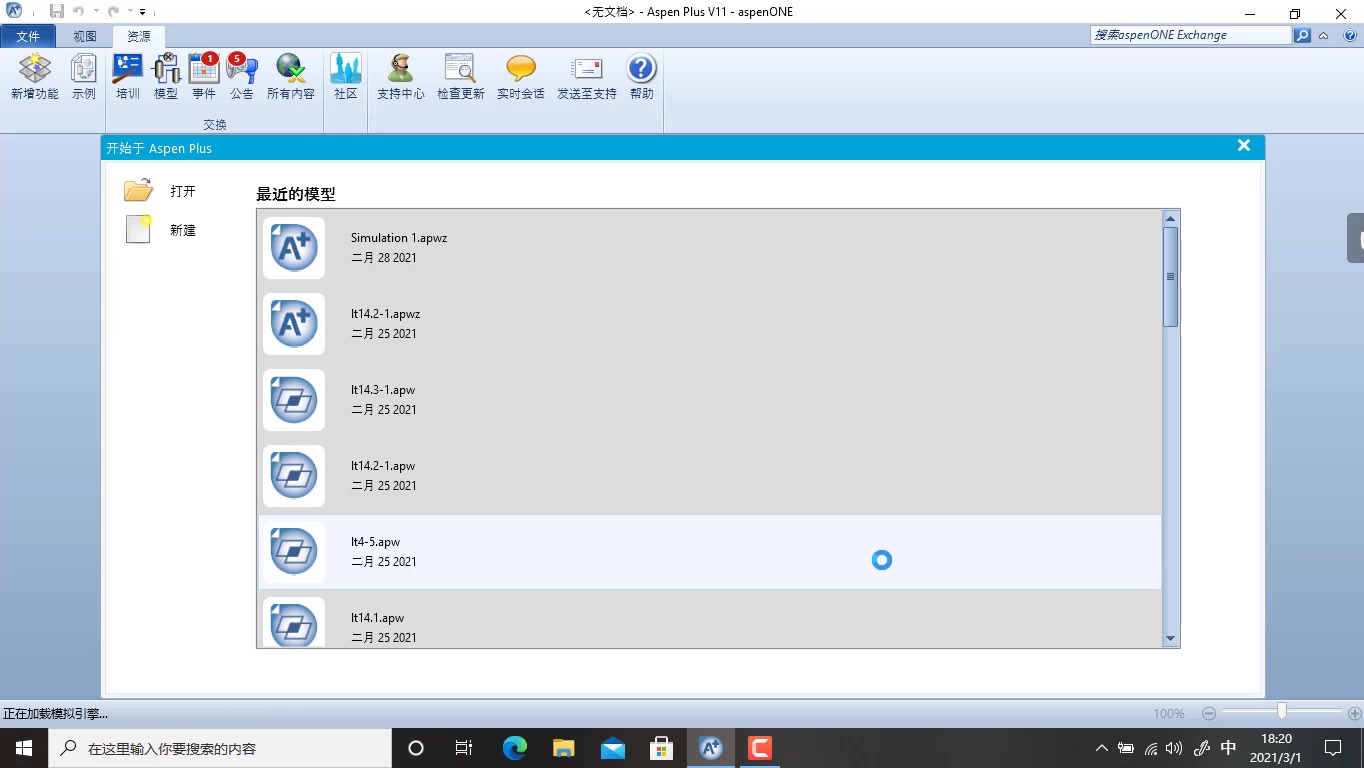
Task: Open lt14.1.apw recent model
Action: coord(710,620)
